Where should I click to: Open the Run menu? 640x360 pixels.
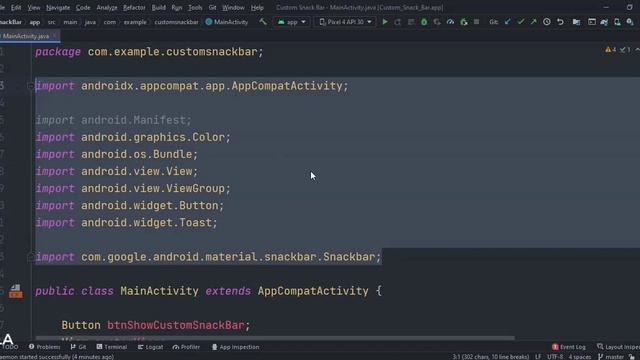point(177,7)
